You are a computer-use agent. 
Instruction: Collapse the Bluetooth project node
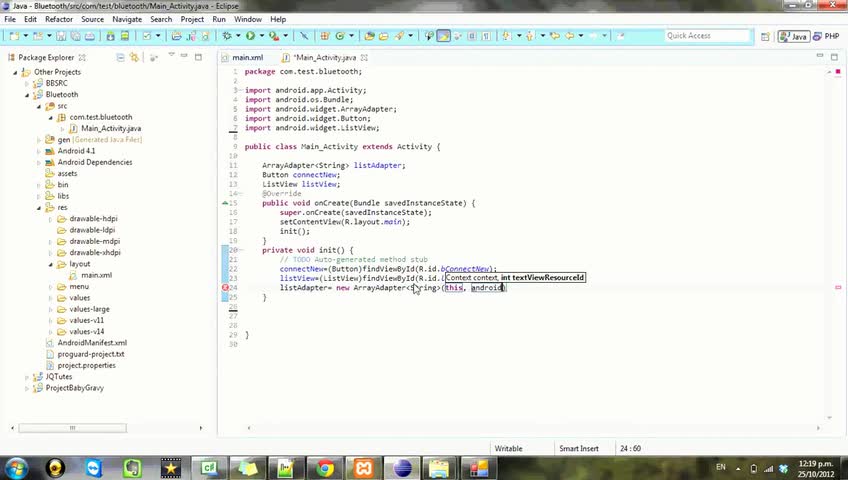tap(26, 95)
